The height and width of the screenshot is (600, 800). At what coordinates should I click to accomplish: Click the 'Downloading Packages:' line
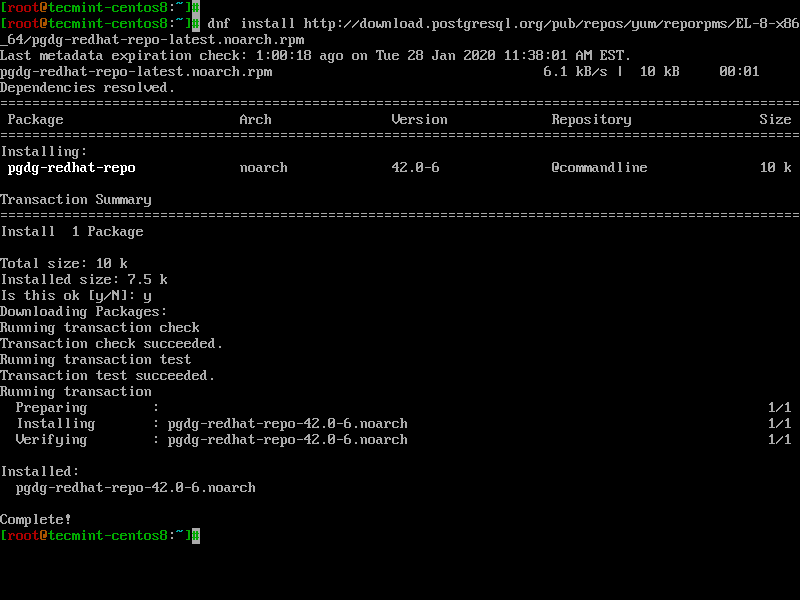coord(84,312)
